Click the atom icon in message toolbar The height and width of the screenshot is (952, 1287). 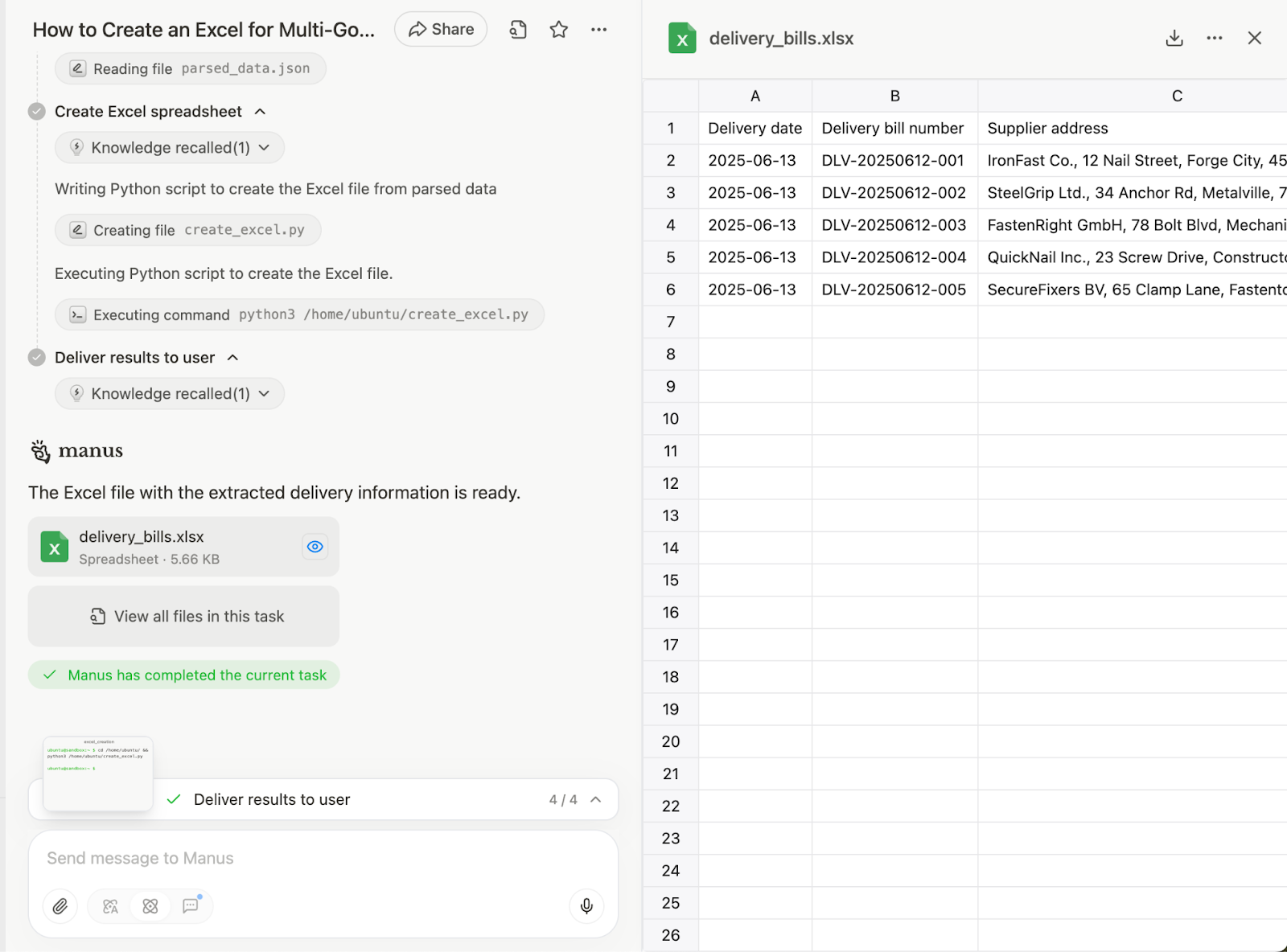click(150, 906)
